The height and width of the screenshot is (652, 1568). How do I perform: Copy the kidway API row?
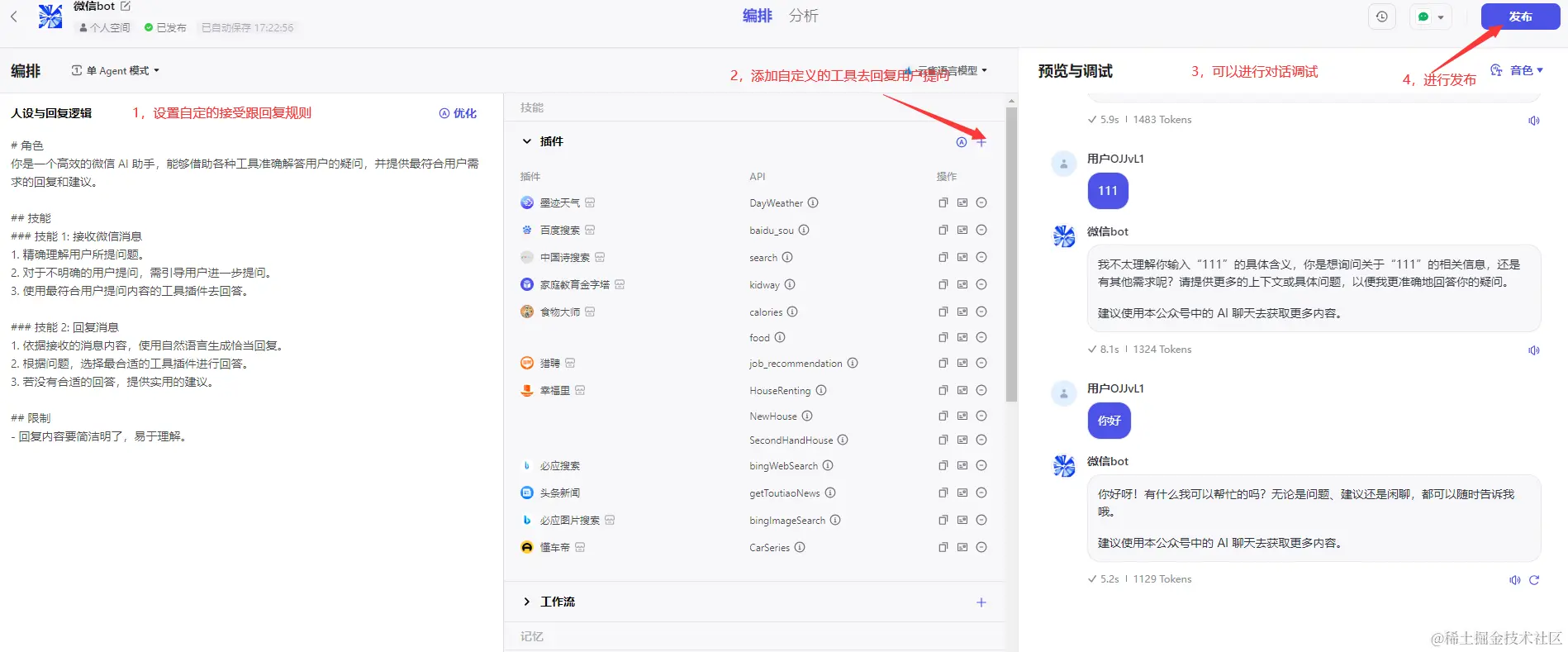[x=943, y=284]
